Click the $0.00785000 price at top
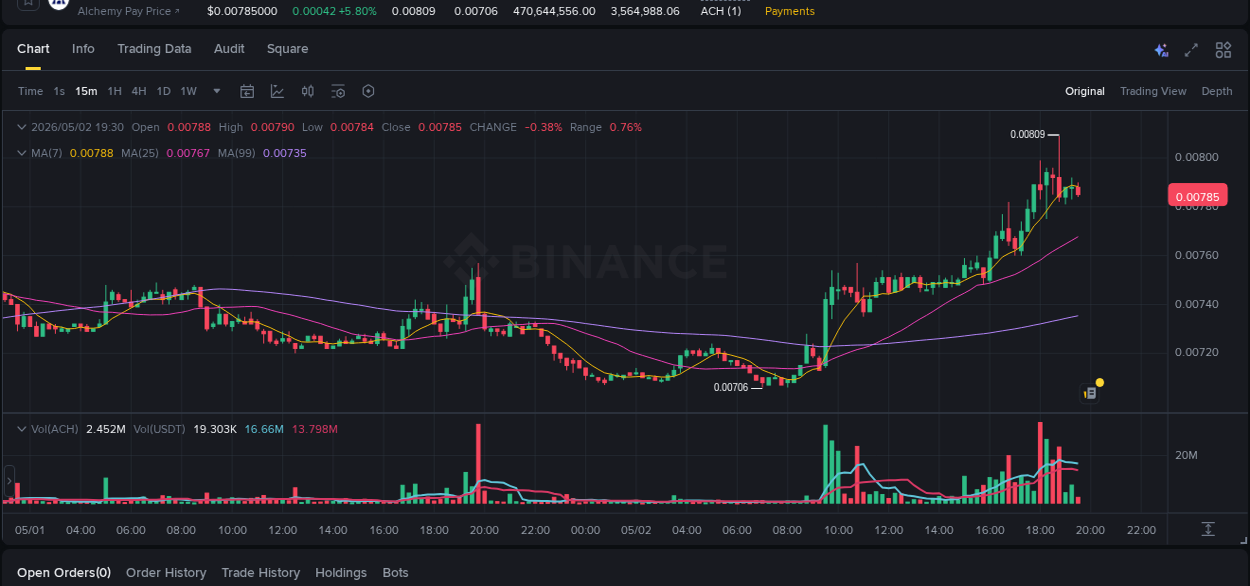 [242, 11]
